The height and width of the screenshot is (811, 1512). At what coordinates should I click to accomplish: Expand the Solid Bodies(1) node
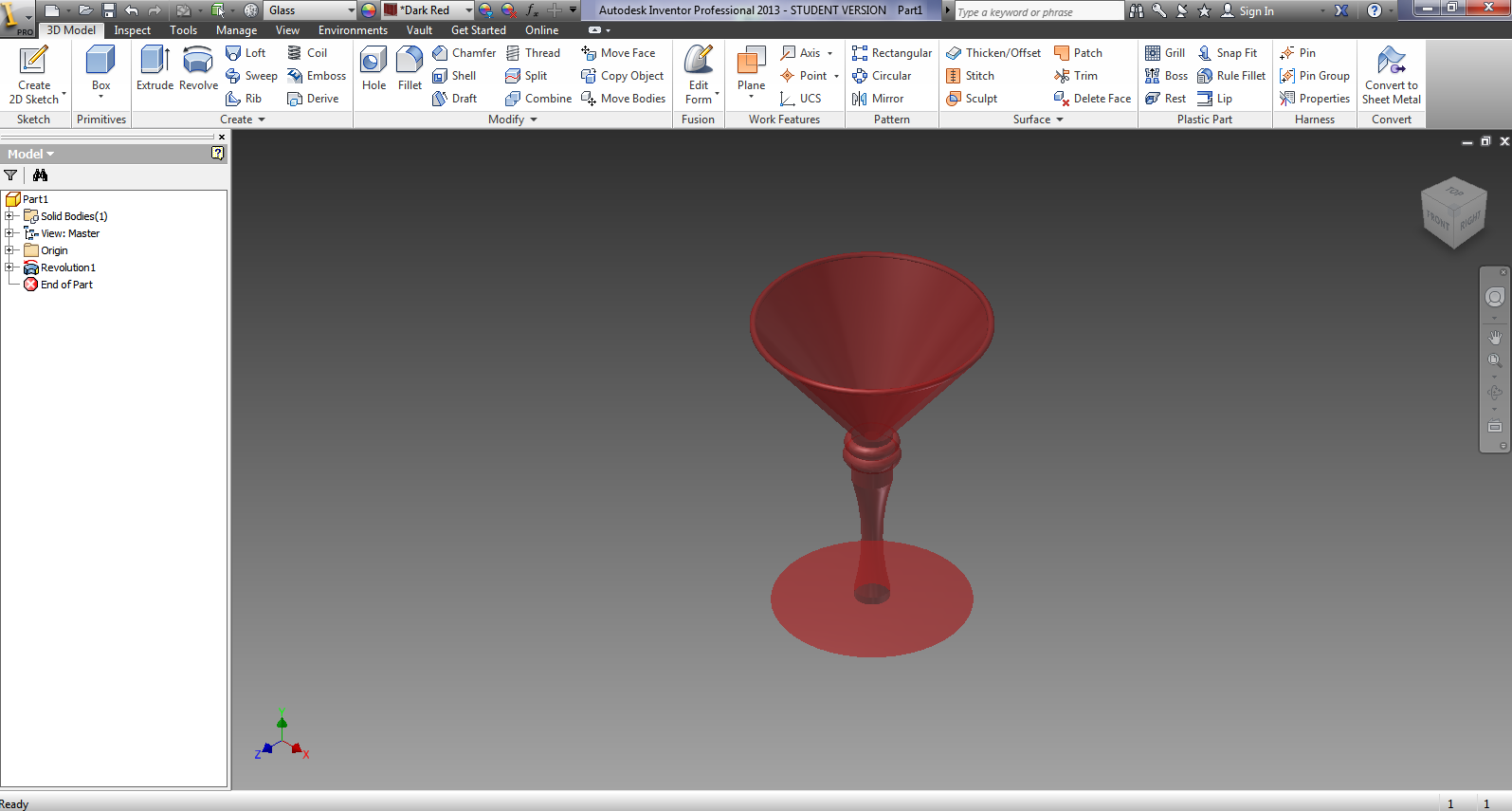click(9, 216)
